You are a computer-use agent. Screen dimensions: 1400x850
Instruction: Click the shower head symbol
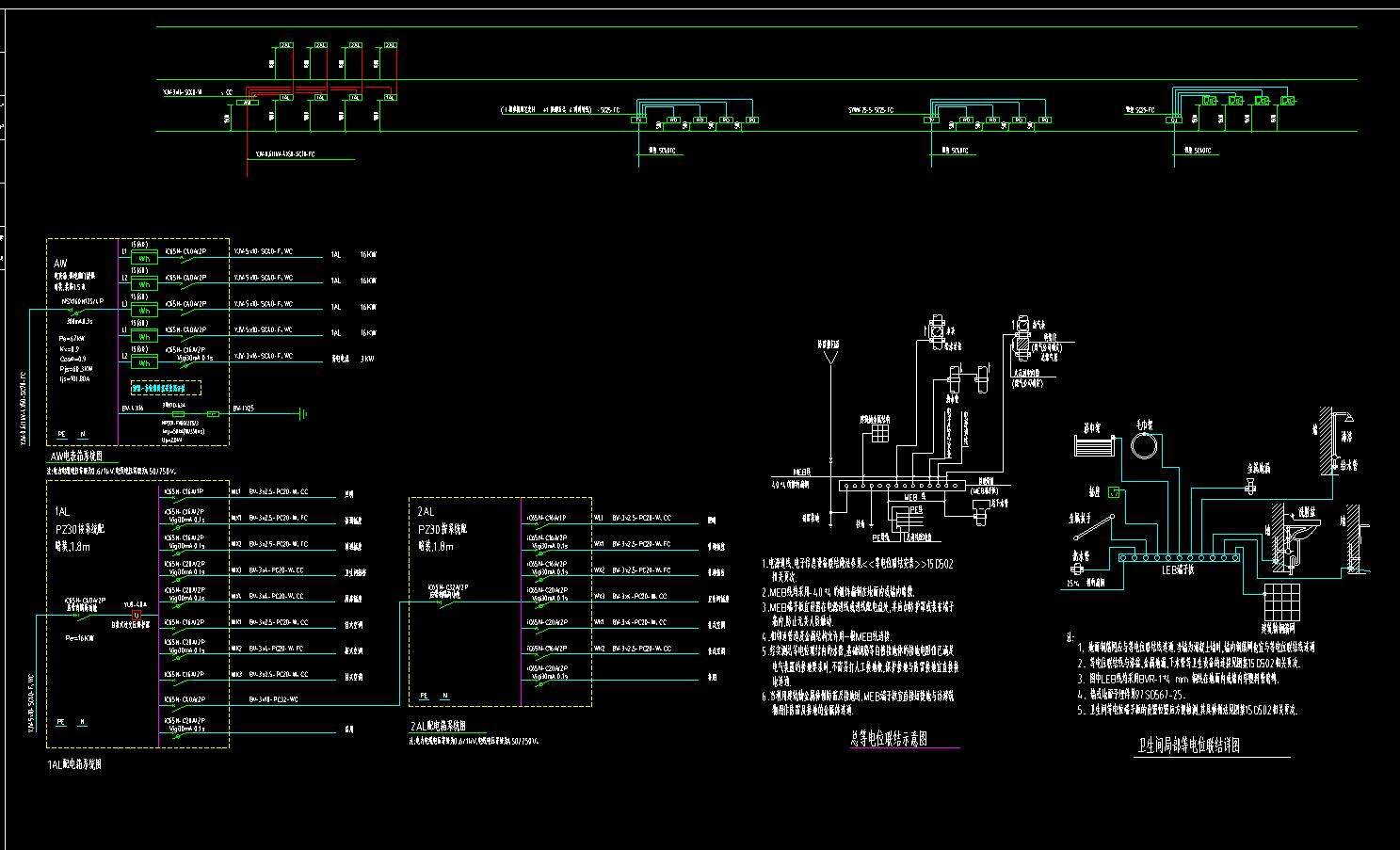point(1349,417)
